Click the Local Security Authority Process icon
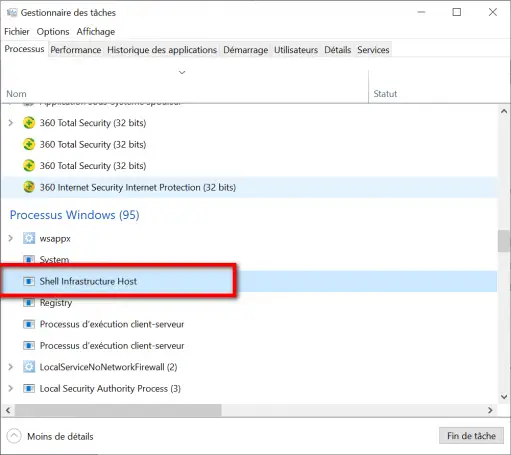 click(29, 388)
